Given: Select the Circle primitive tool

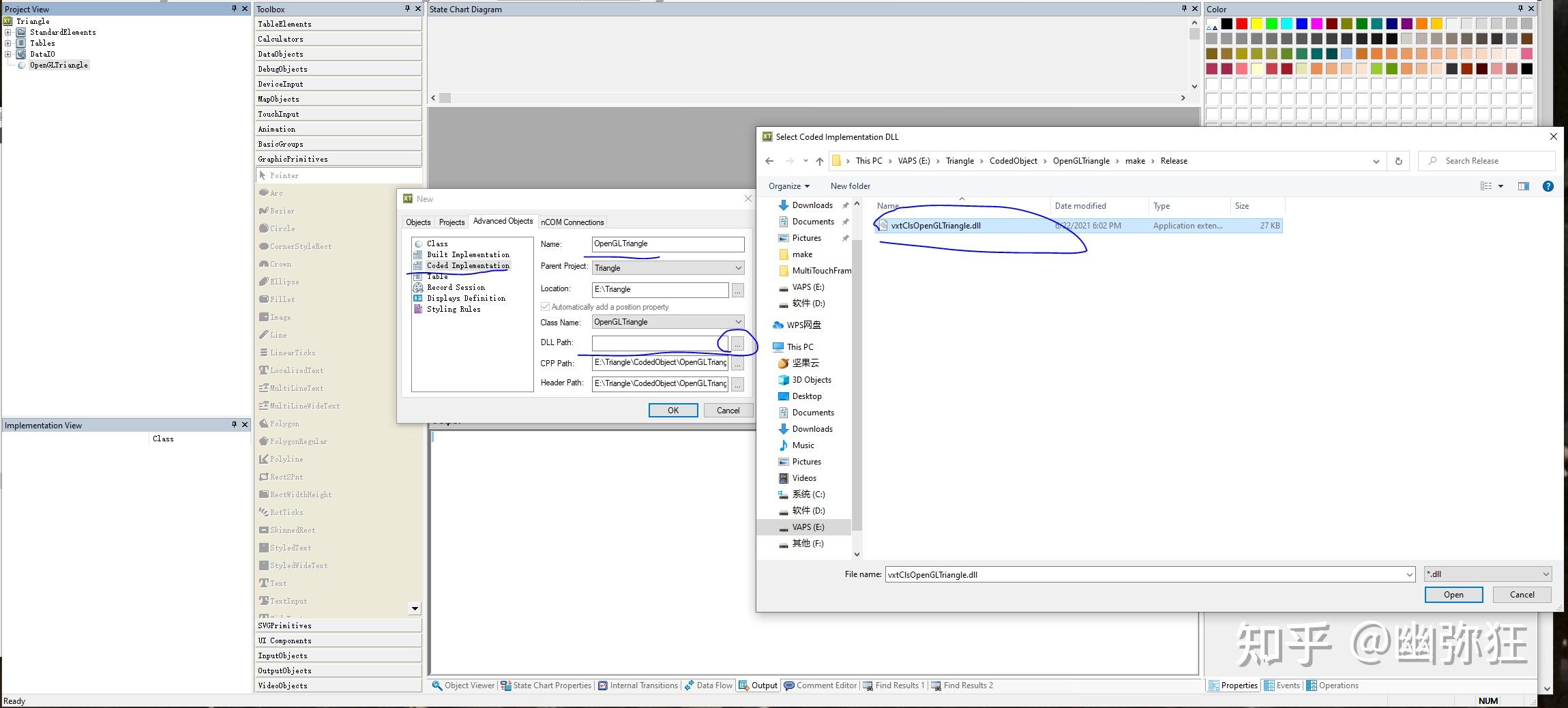Looking at the screenshot, I should click(x=278, y=228).
